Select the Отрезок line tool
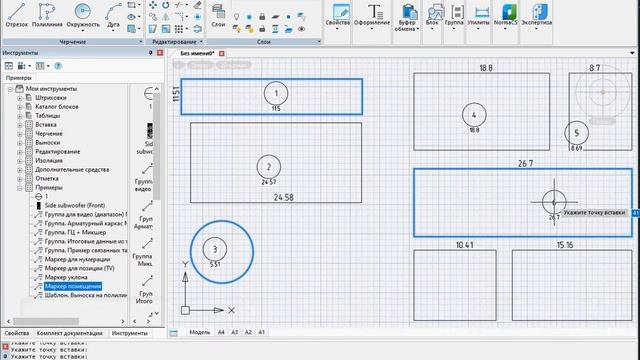 [x=16, y=15]
